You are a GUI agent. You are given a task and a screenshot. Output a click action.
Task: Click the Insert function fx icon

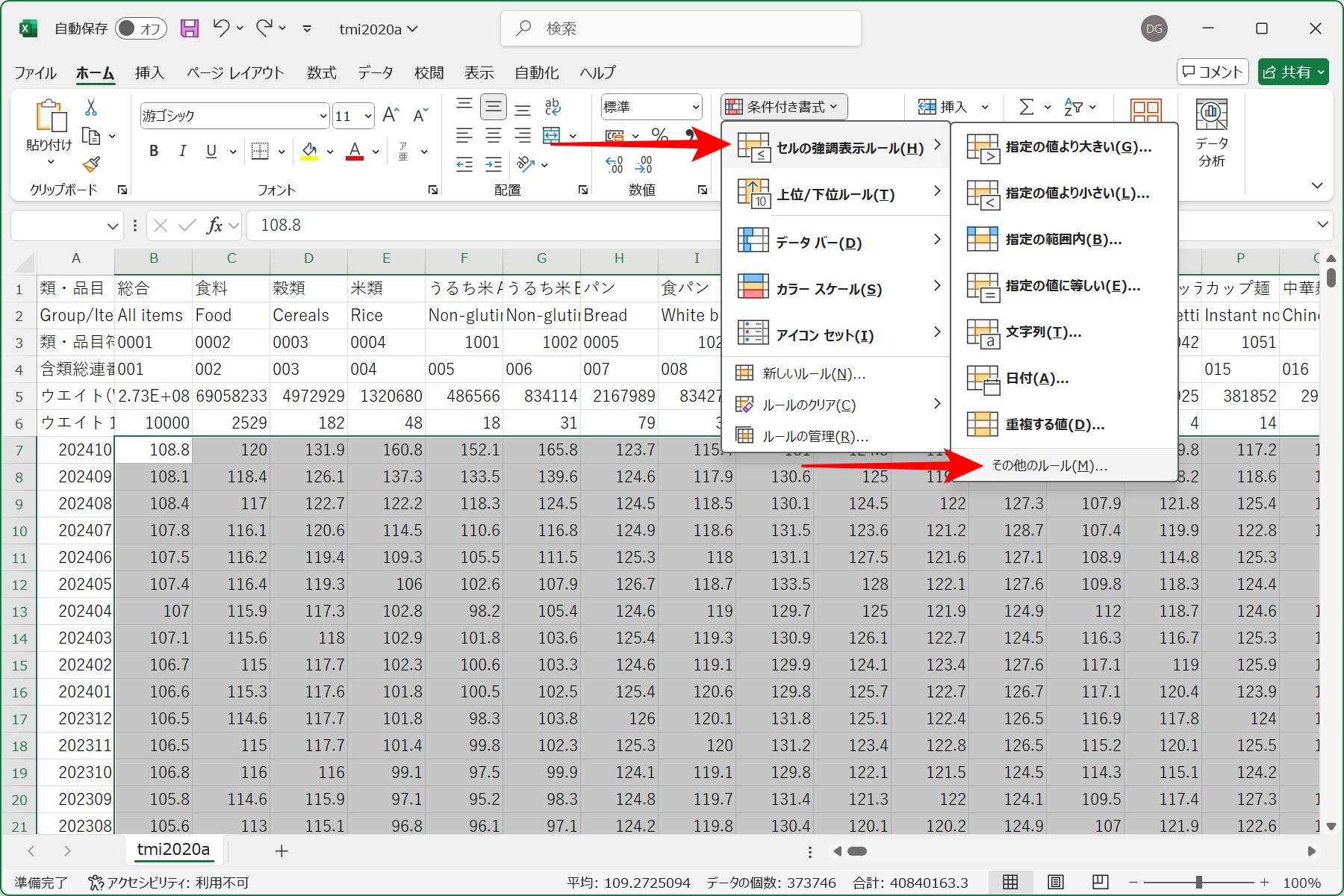(215, 225)
